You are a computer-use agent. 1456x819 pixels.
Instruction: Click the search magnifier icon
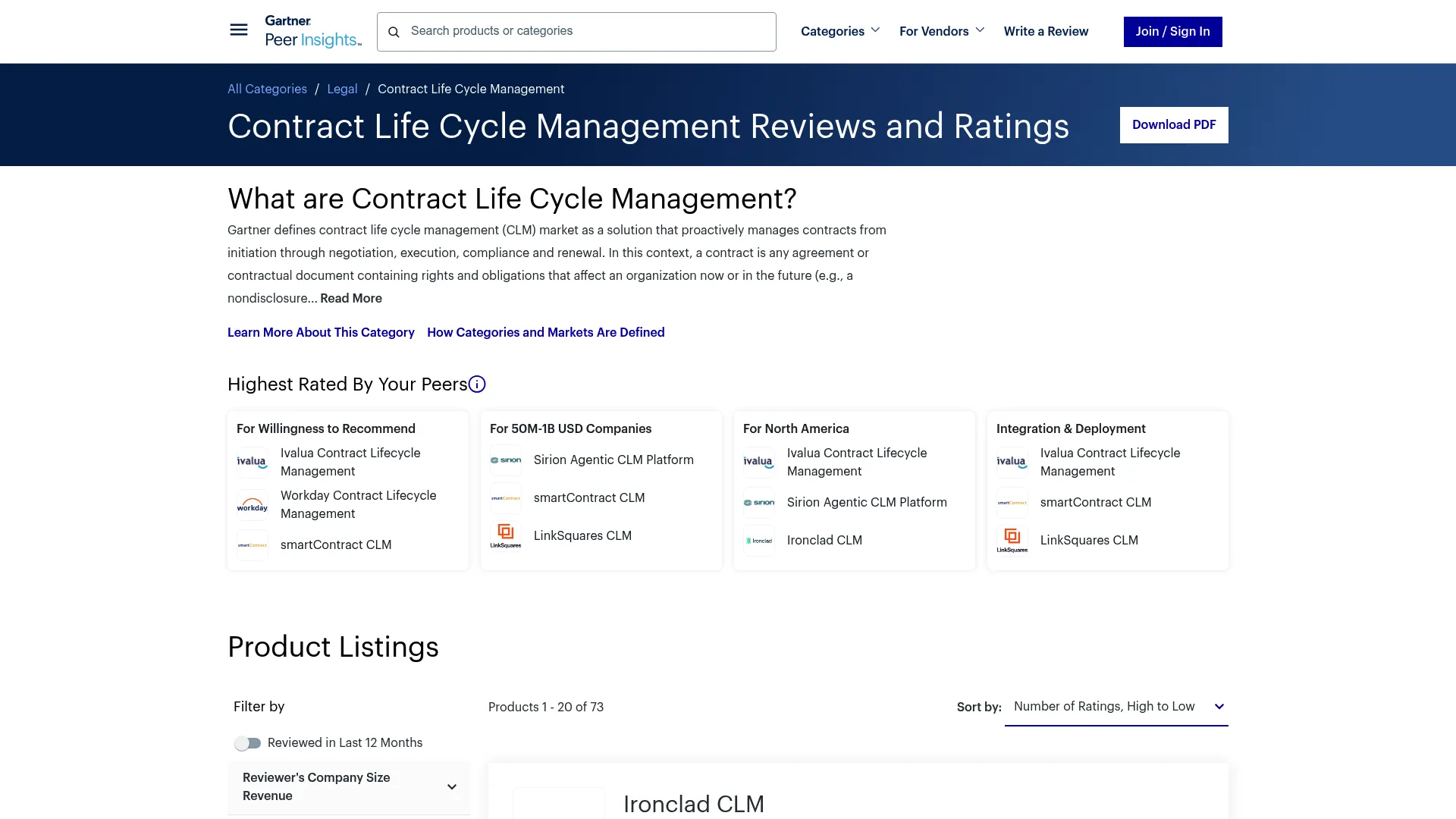(x=394, y=32)
